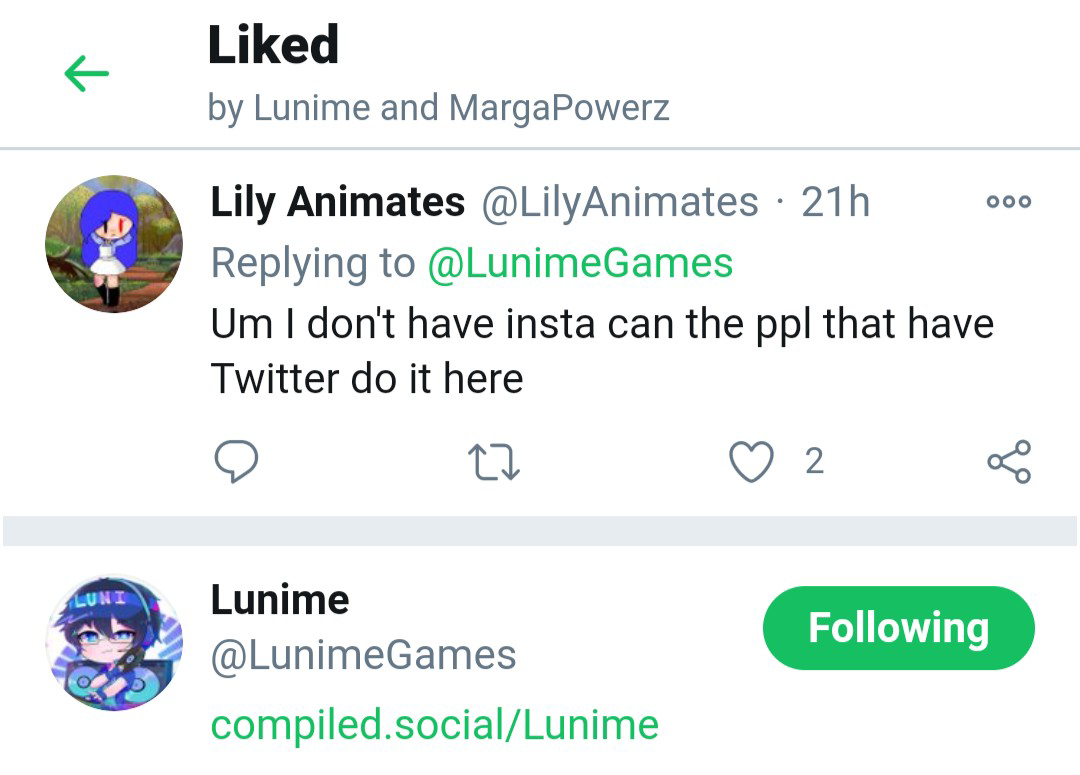
Task: Click the Liked page title
Action: tap(273, 45)
